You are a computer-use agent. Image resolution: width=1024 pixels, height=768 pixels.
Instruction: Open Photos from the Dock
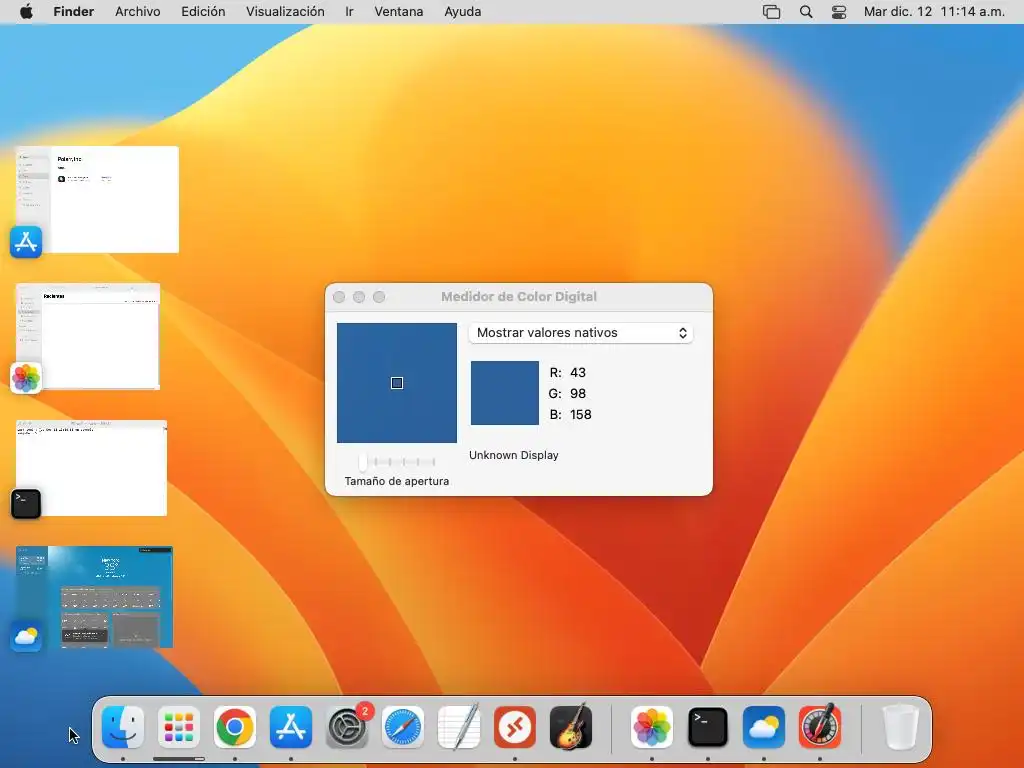coord(652,727)
